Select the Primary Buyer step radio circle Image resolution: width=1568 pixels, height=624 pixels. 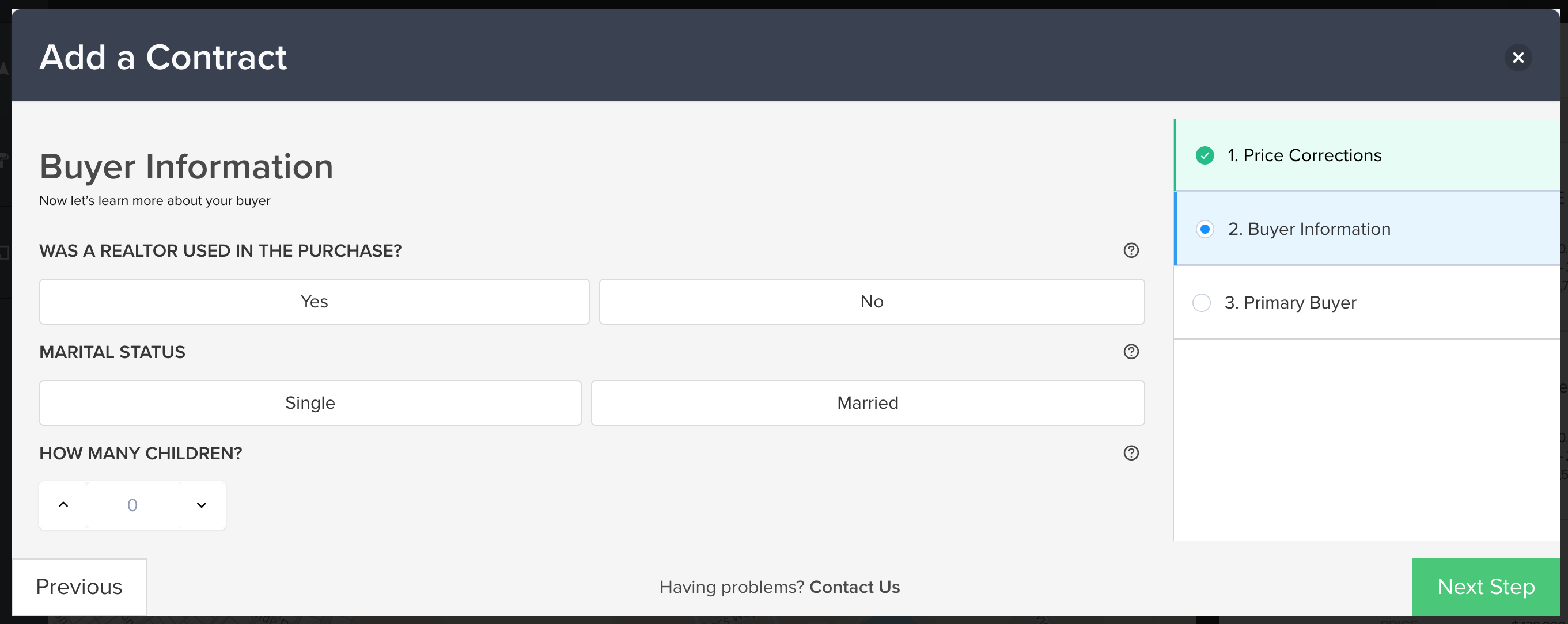[x=1202, y=303]
